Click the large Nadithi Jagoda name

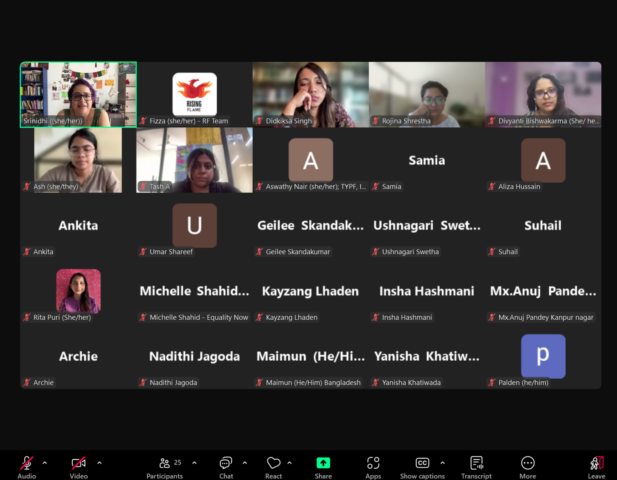(x=194, y=356)
